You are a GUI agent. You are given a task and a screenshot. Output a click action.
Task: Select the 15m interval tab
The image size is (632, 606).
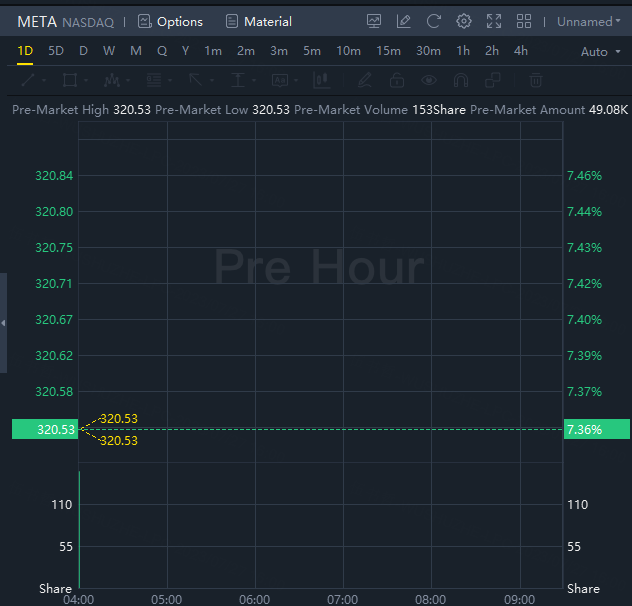tap(388, 51)
